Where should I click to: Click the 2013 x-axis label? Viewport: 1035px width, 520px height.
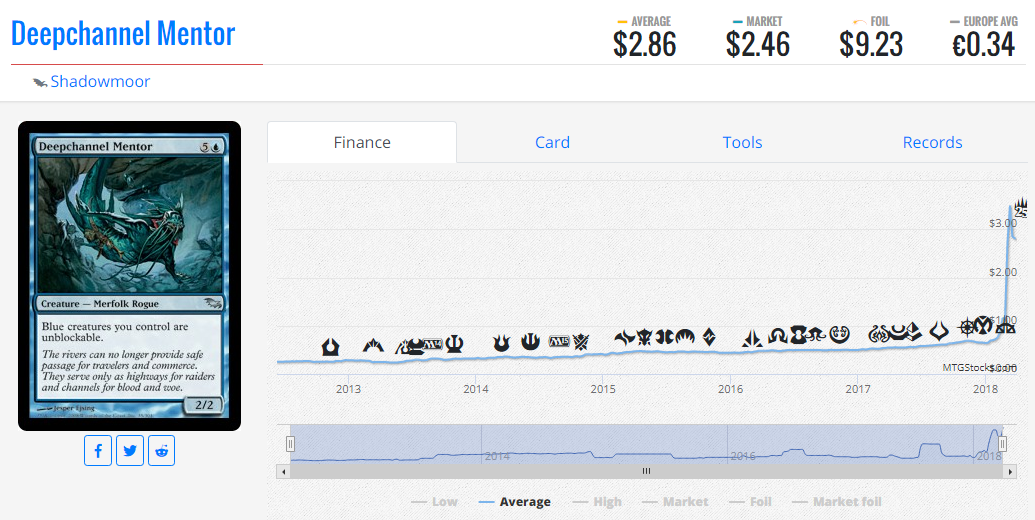point(348,389)
